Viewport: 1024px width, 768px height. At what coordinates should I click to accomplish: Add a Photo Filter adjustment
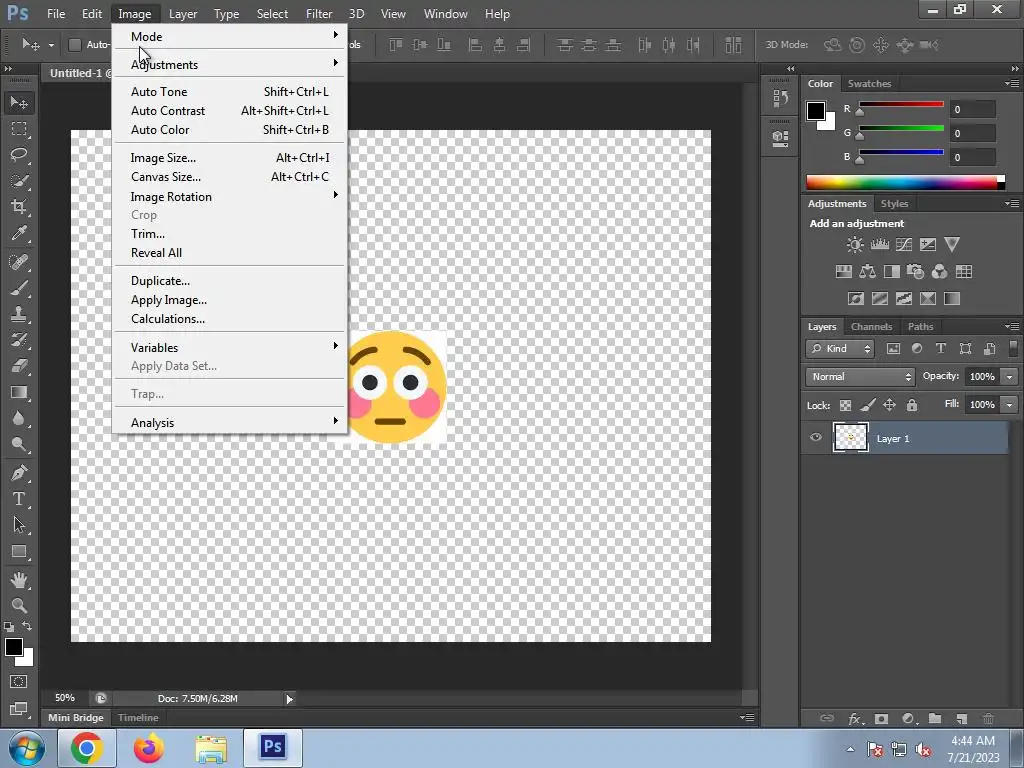915,272
